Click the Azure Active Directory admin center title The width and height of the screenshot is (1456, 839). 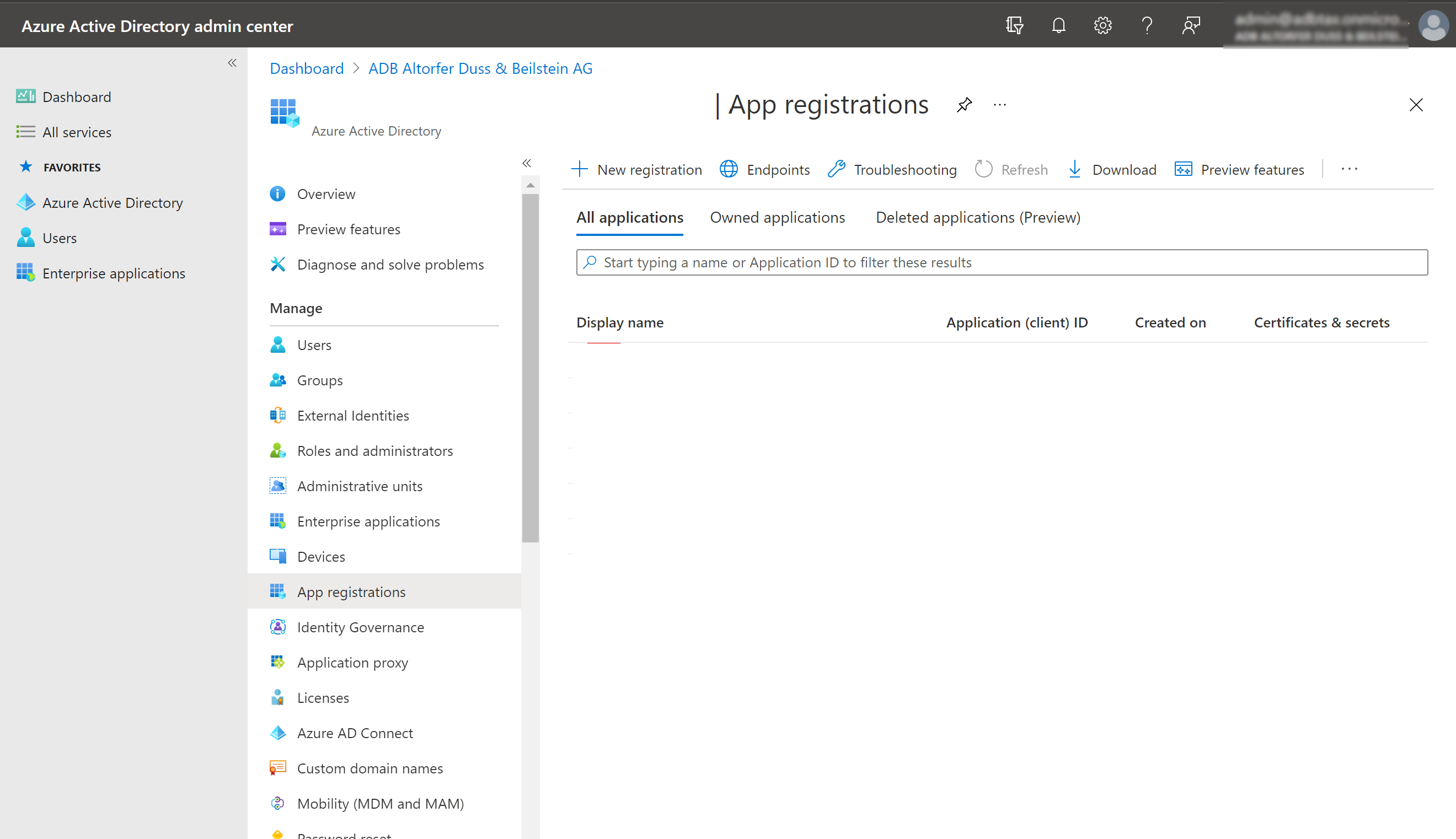[x=157, y=26]
